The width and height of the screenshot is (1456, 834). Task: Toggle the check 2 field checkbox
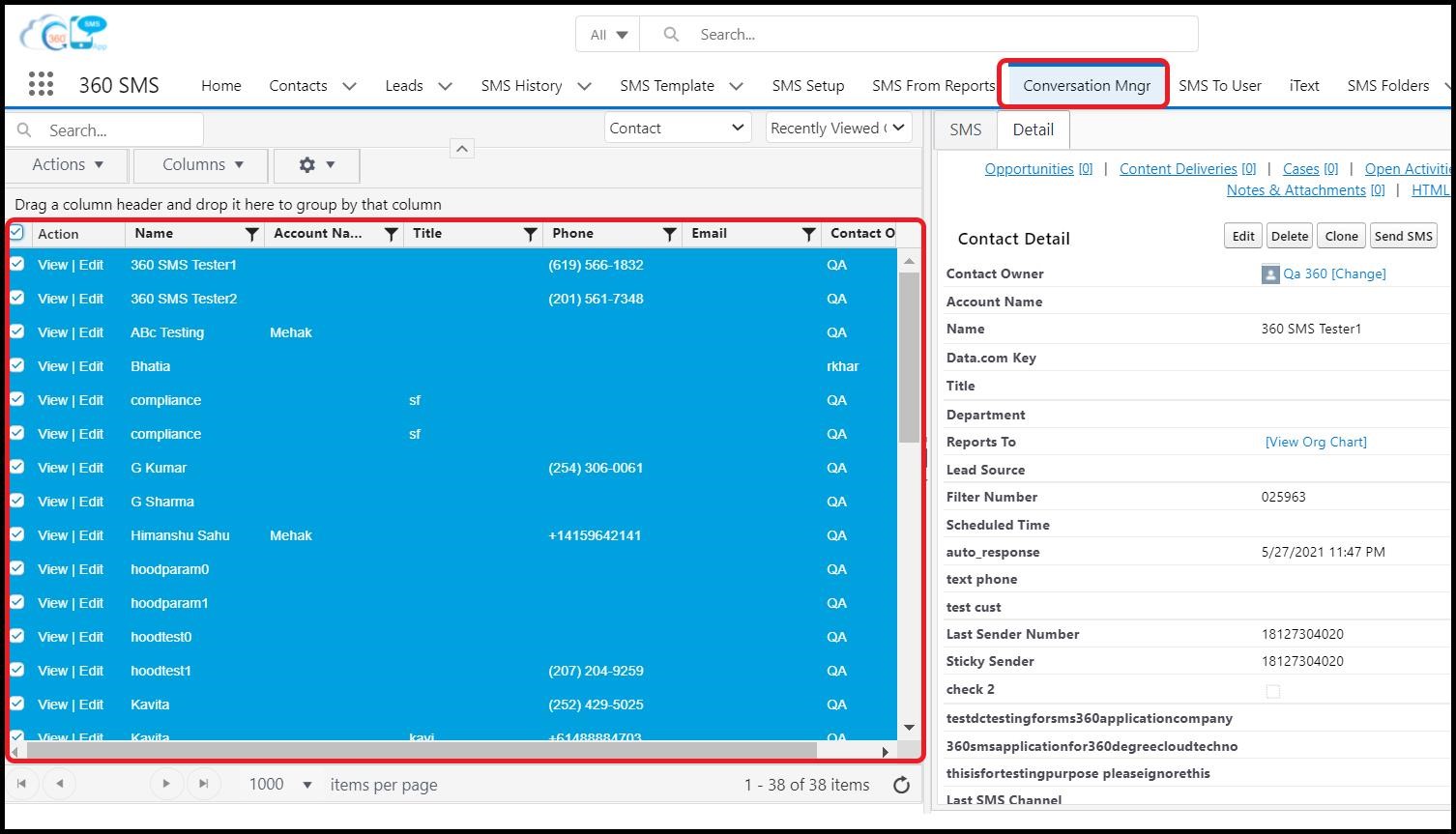(x=1272, y=691)
